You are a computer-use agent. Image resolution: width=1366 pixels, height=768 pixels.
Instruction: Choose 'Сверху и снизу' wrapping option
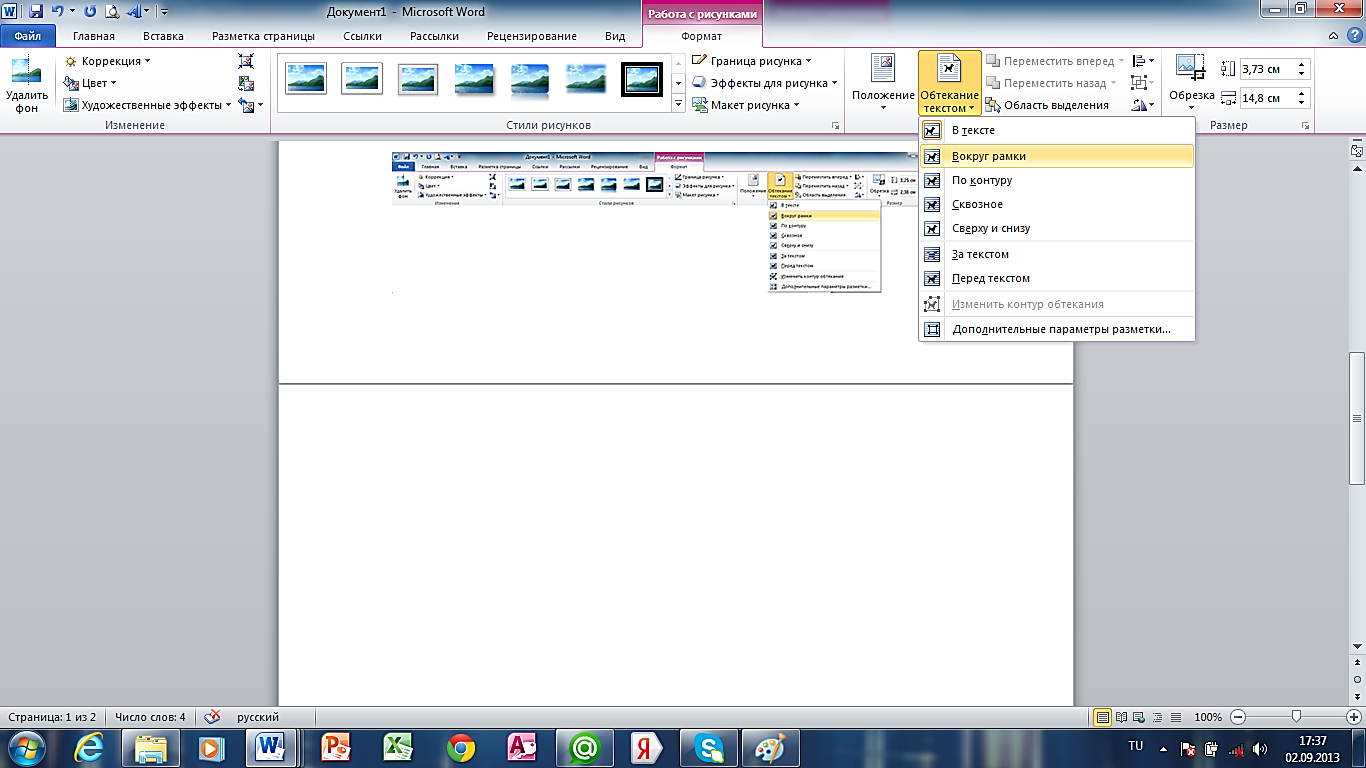click(1057, 228)
